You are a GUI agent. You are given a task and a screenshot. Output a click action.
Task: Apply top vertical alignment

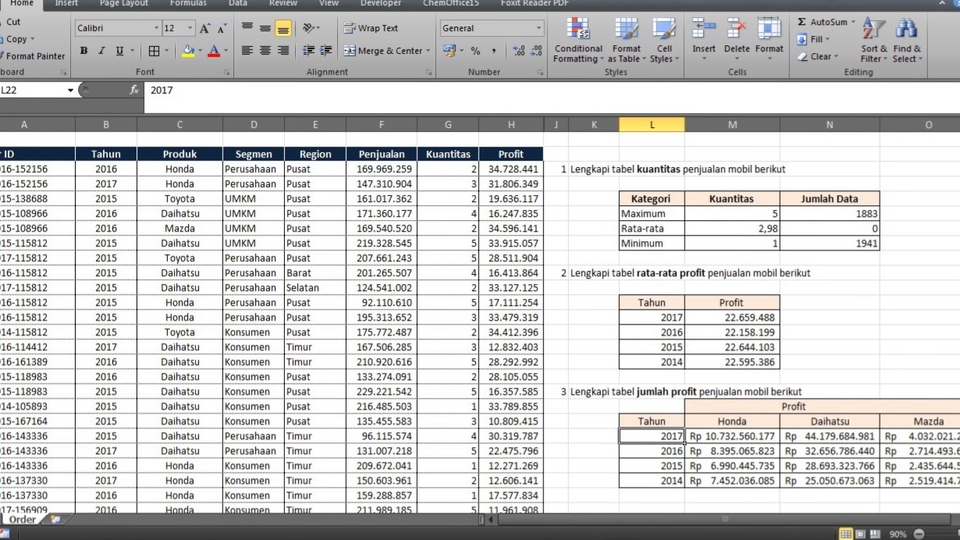[247, 28]
